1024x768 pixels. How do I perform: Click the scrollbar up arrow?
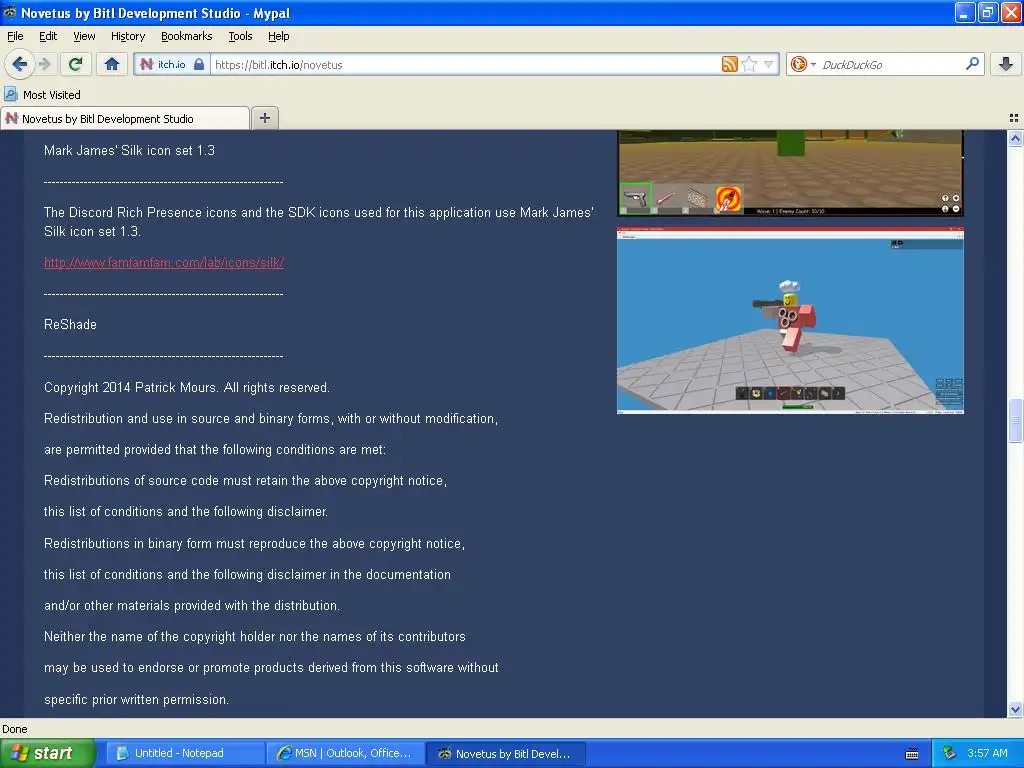[1015, 138]
